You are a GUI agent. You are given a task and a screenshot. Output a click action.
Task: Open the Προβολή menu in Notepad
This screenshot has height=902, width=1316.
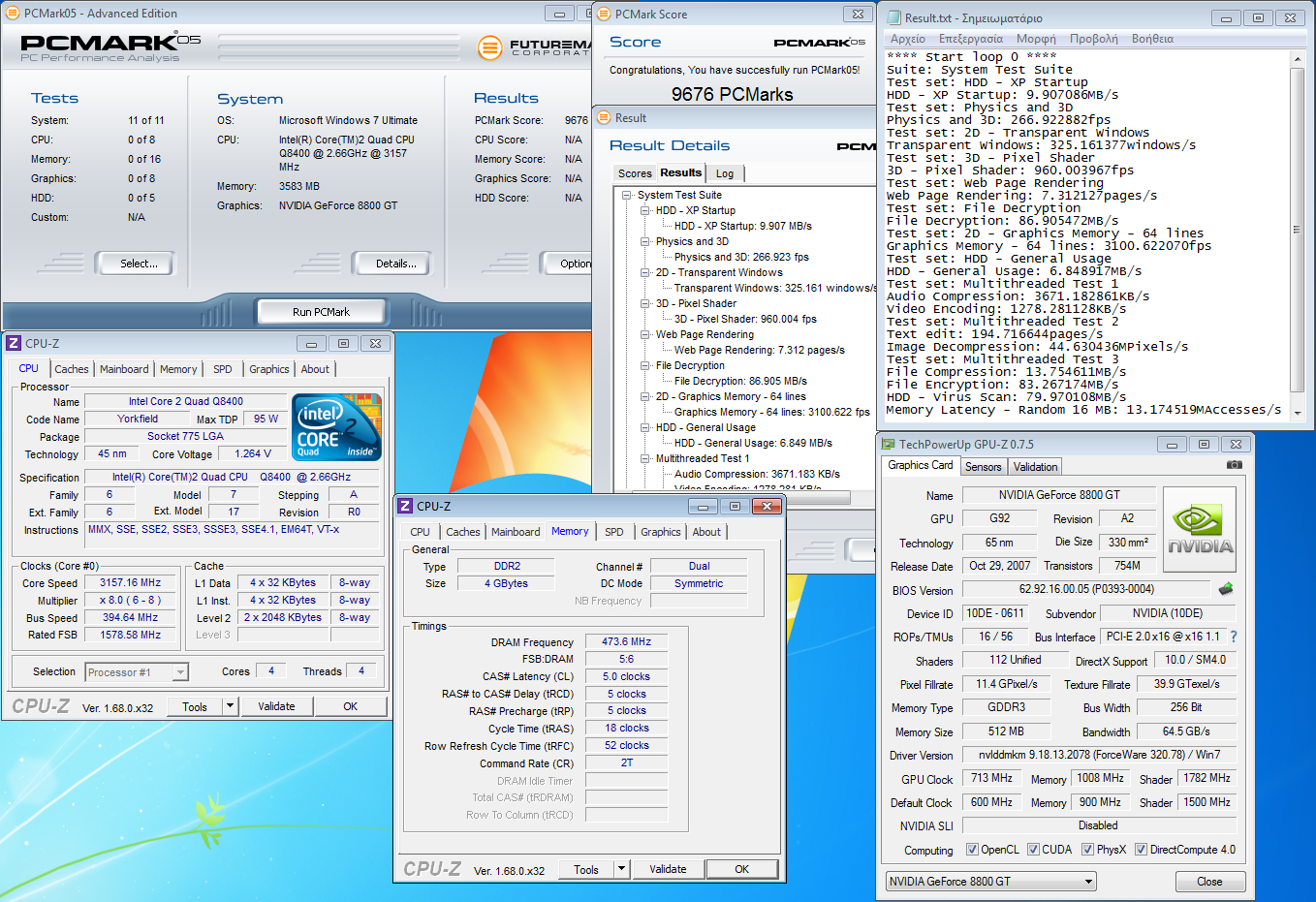point(1093,39)
